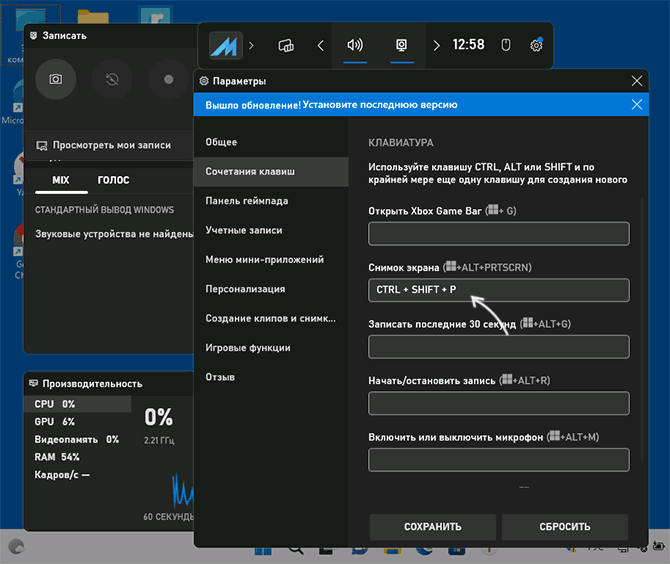The height and width of the screenshot is (564, 670).
Task: Click the СОХРАНИТЬ button
Action: [433, 527]
